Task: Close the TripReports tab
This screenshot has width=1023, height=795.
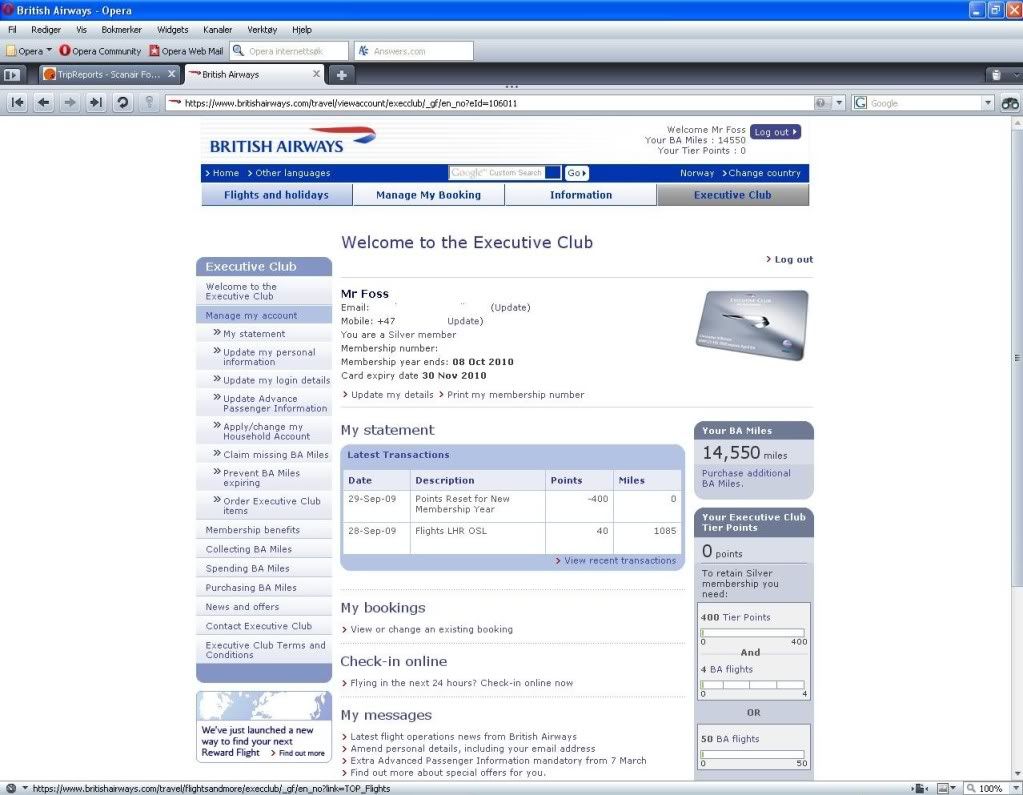Action: pos(172,74)
